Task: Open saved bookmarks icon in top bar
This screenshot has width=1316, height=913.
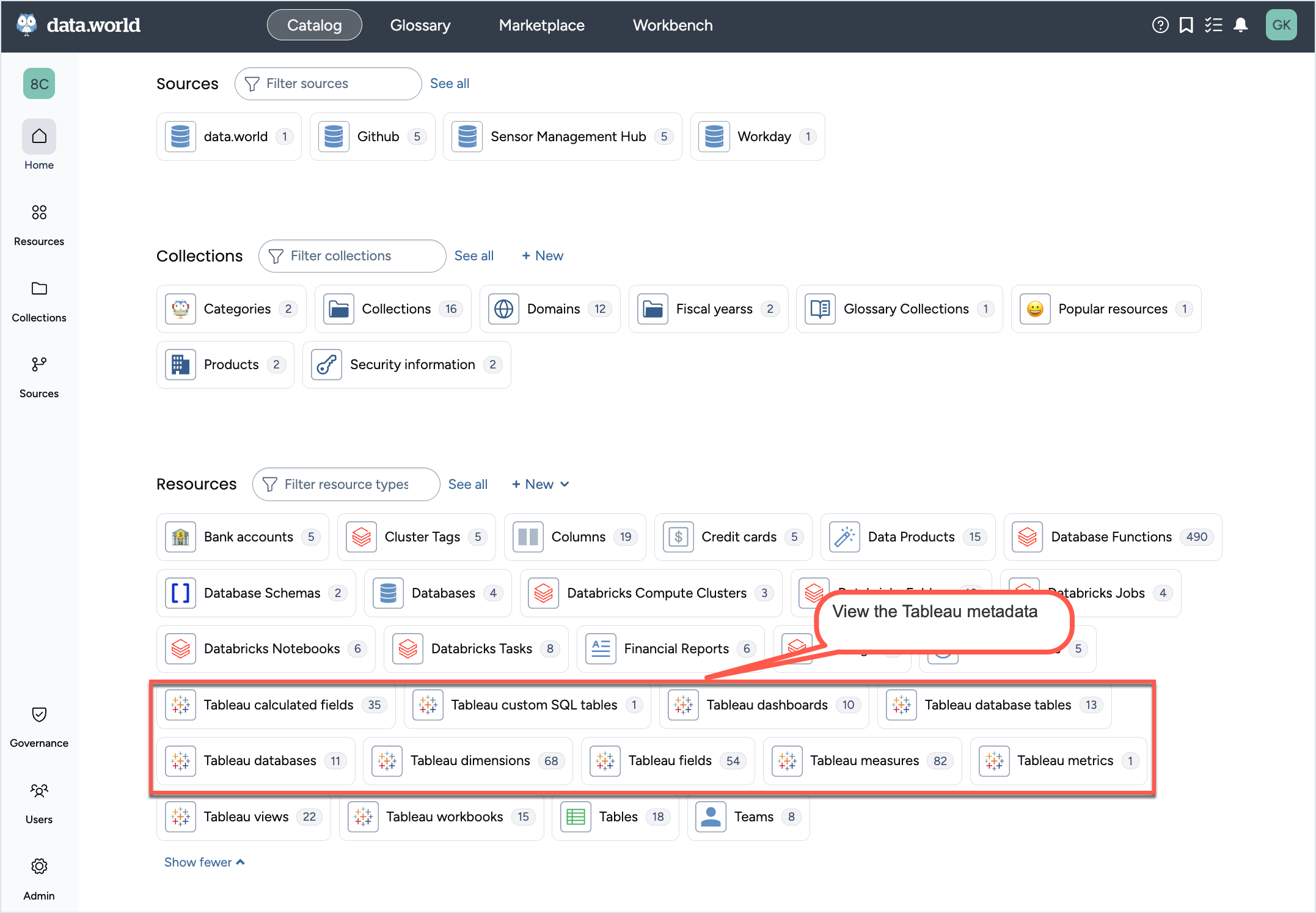Action: pos(1186,25)
